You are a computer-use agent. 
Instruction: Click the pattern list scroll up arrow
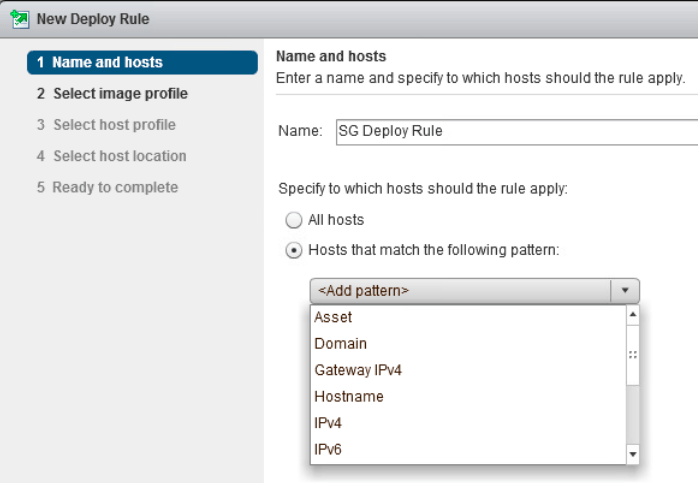tap(633, 315)
